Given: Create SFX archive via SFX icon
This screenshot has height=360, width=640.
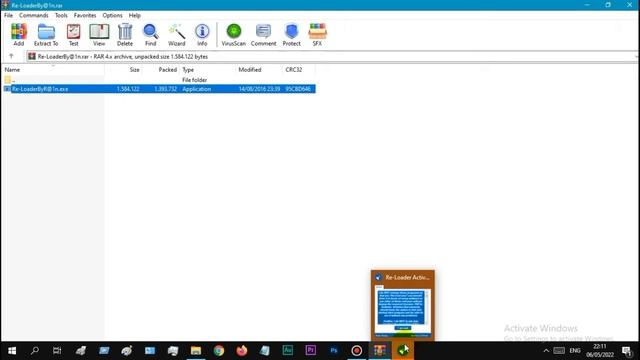Looking at the screenshot, I should pos(317,35).
